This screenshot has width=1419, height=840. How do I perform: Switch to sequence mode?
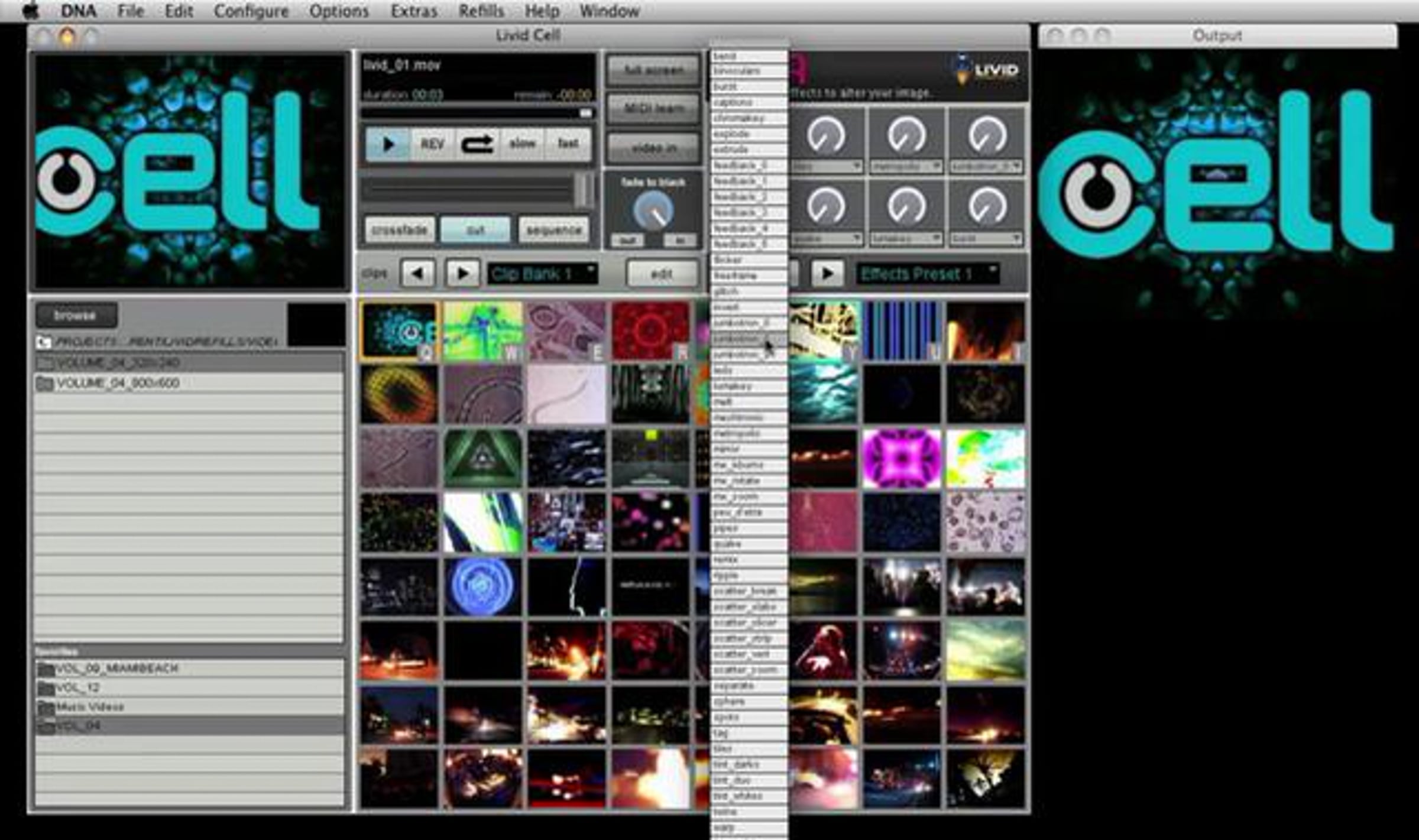(554, 230)
